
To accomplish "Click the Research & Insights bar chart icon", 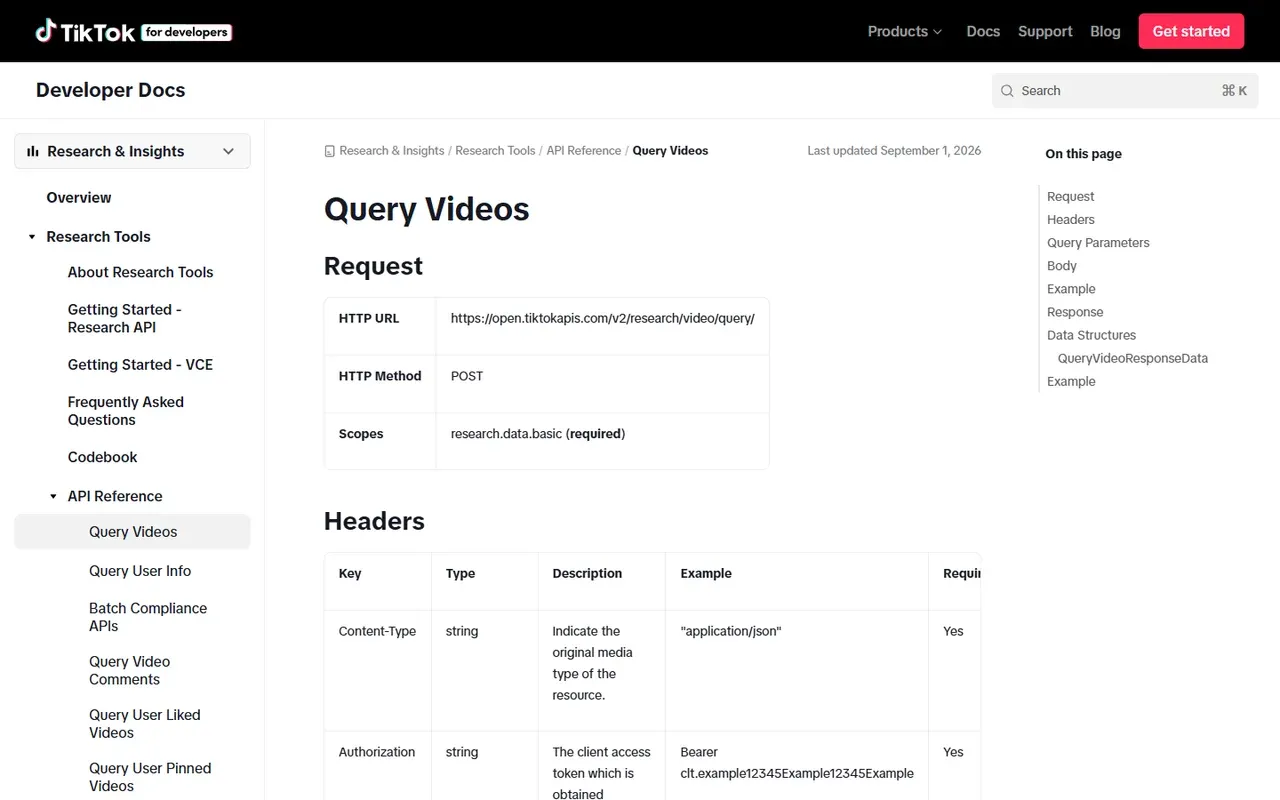I will coord(33,151).
